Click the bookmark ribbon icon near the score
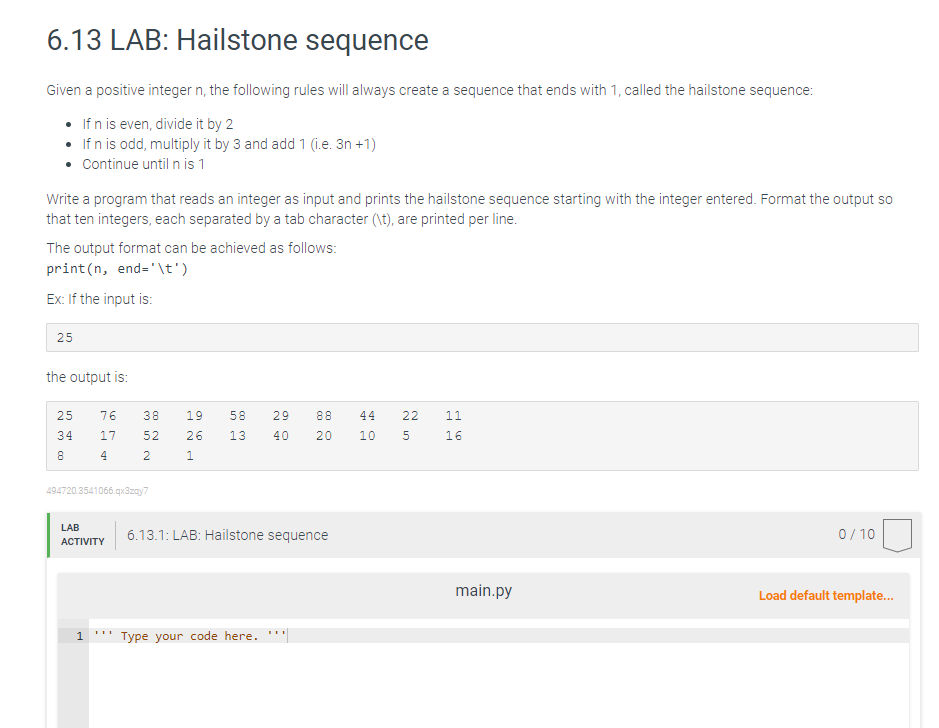 pos(897,534)
